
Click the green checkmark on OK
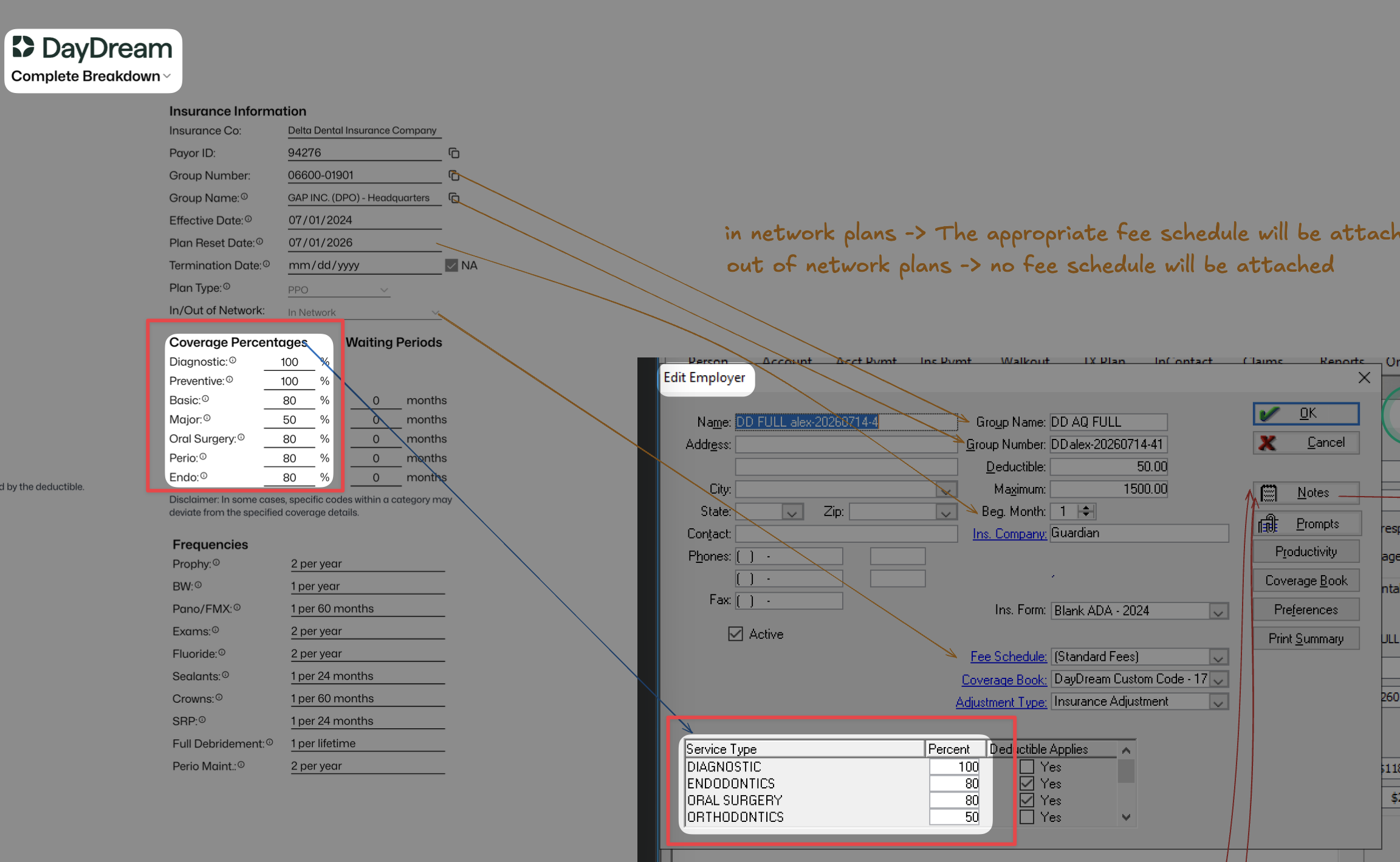1269,414
